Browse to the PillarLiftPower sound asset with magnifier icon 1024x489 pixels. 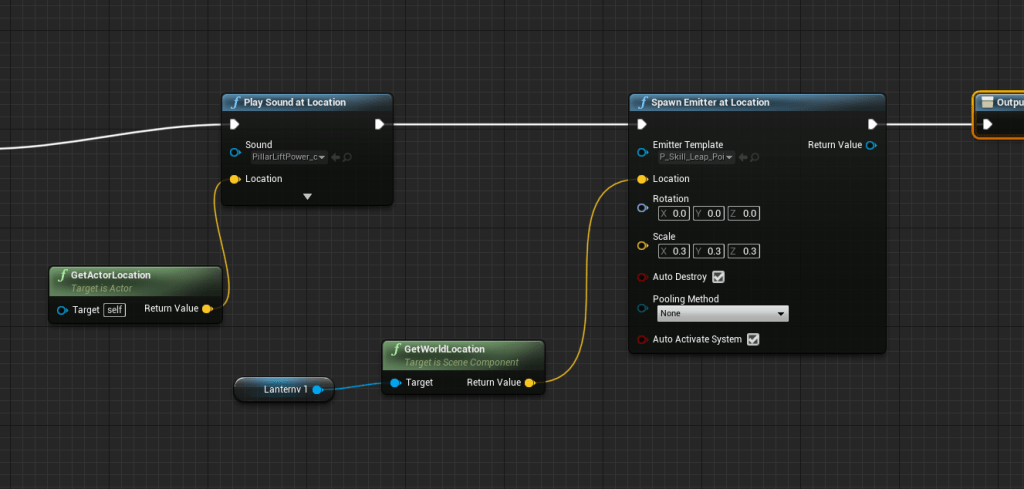point(347,157)
